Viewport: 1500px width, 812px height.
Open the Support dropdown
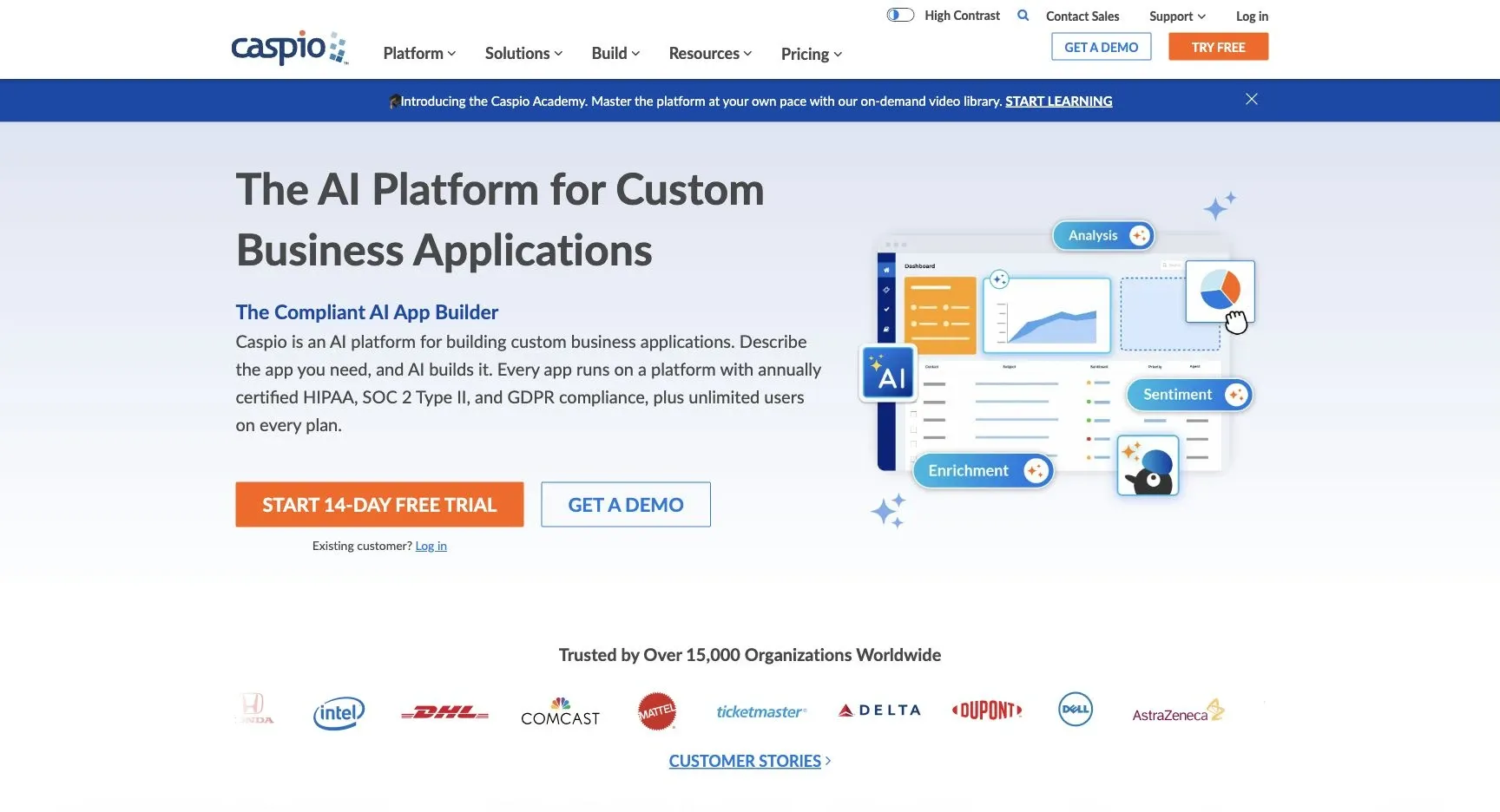click(x=1177, y=16)
